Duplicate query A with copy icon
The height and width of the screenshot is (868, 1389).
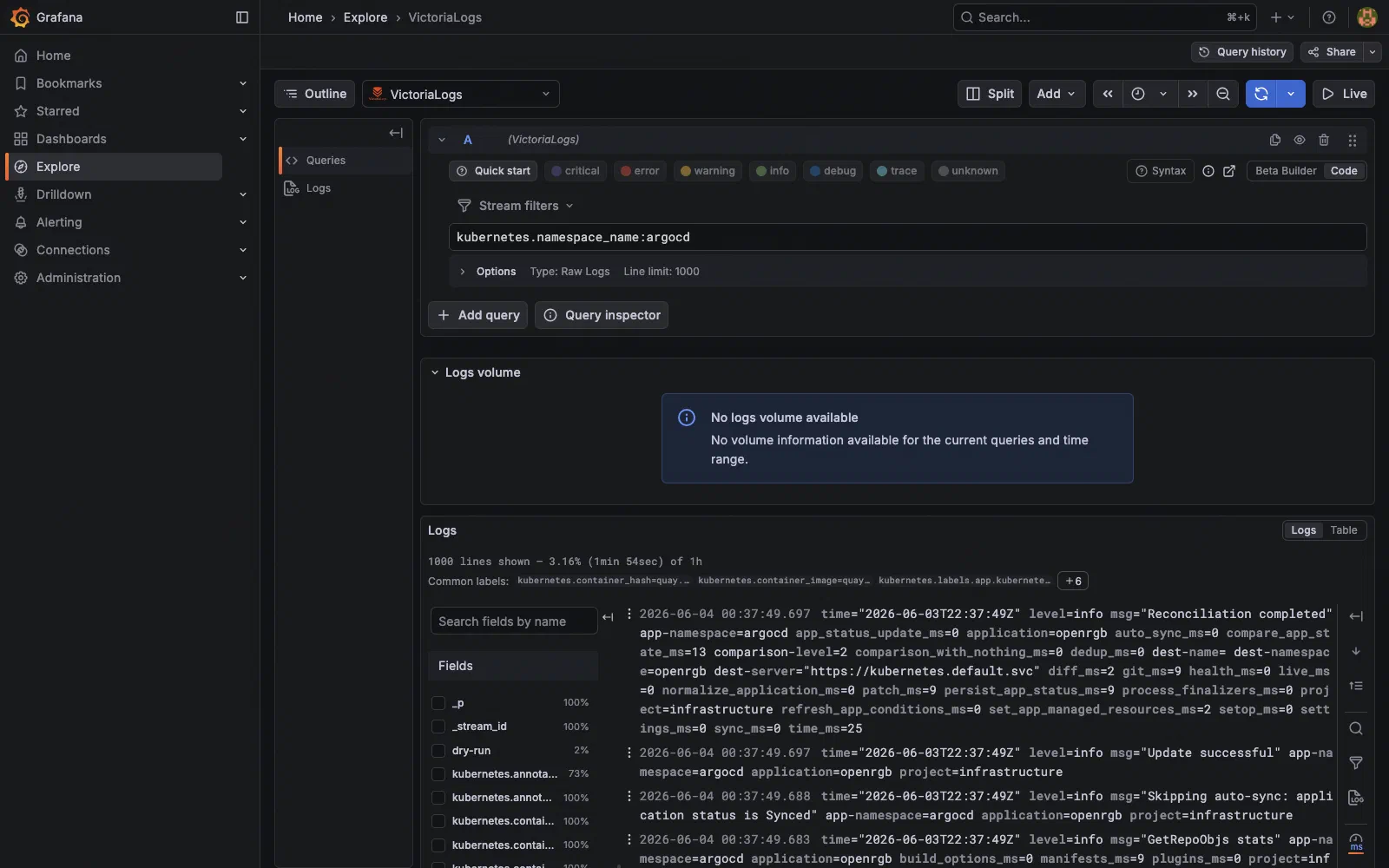[x=1275, y=140]
